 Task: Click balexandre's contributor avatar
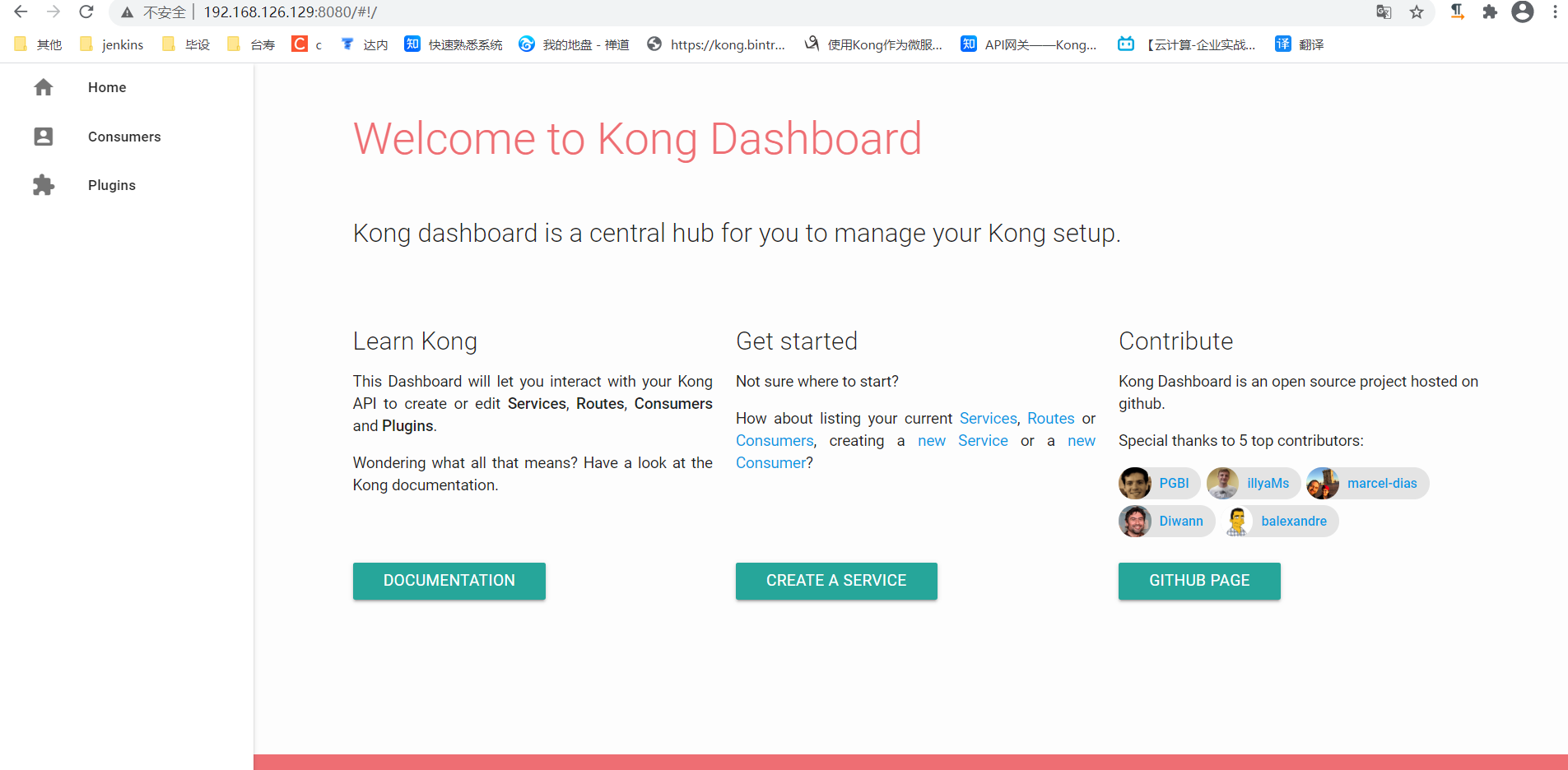(1238, 521)
